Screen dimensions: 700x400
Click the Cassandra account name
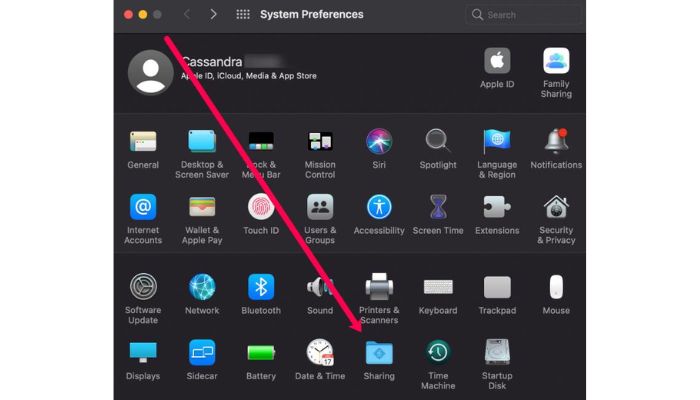[212, 62]
